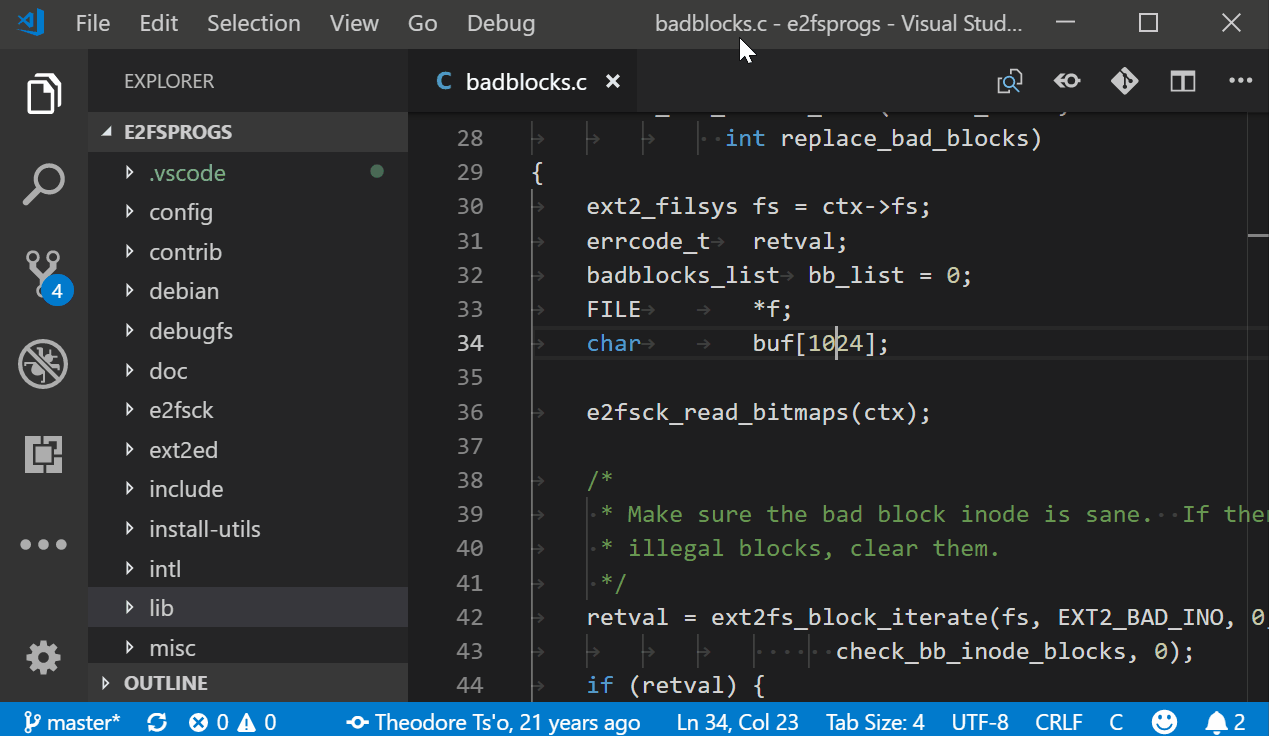
Task: Click the master* branch indicator
Action: (71, 722)
